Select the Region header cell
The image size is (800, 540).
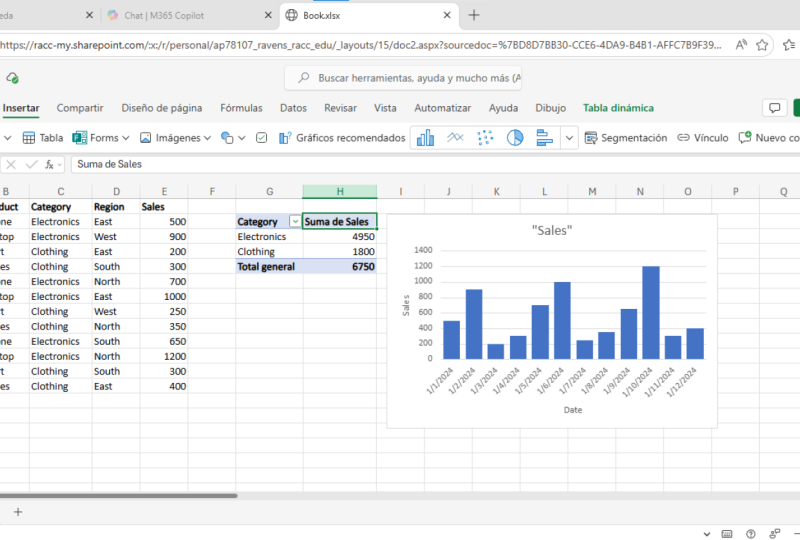coord(116,207)
